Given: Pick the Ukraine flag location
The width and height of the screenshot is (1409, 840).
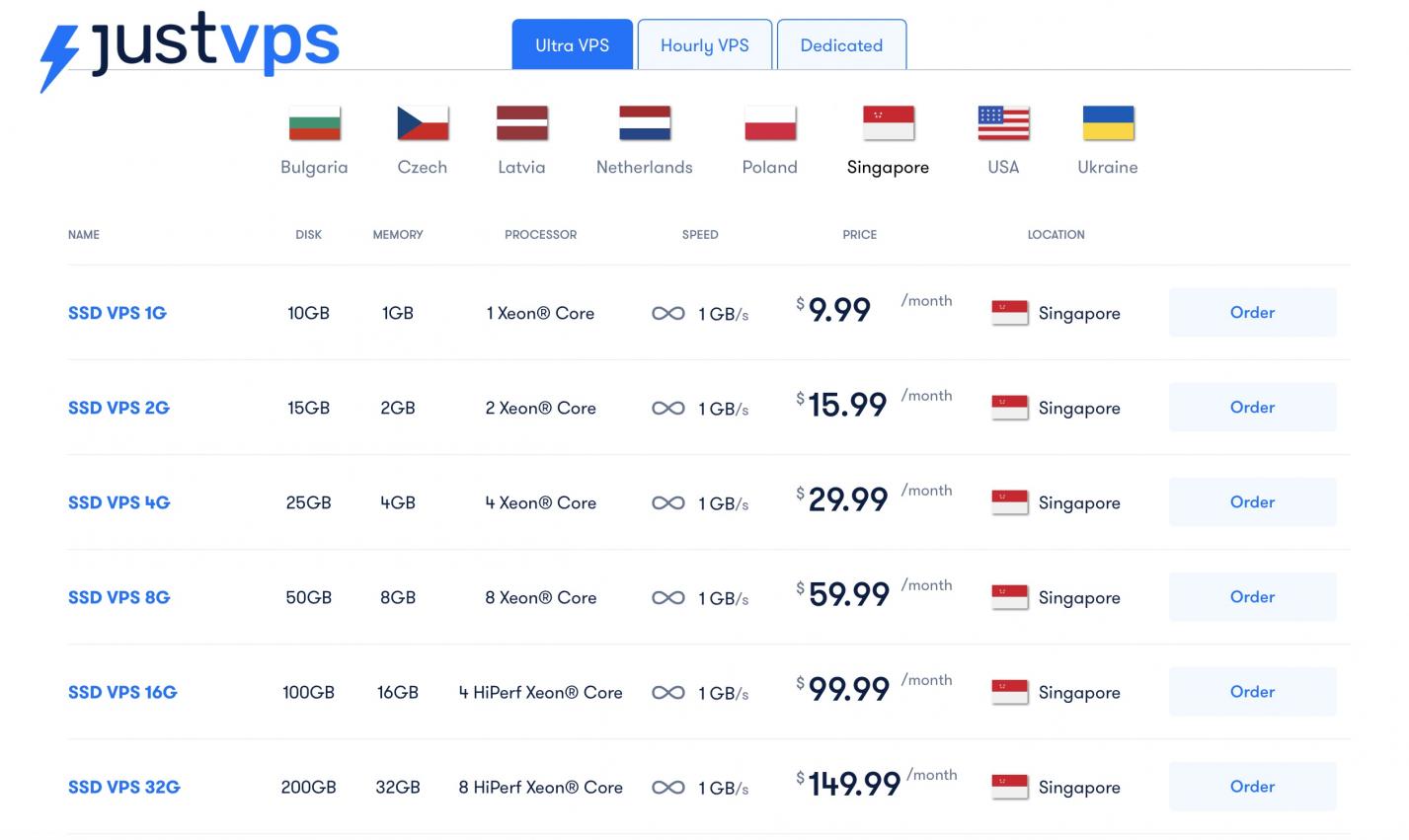Looking at the screenshot, I should (x=1108, y=123).
